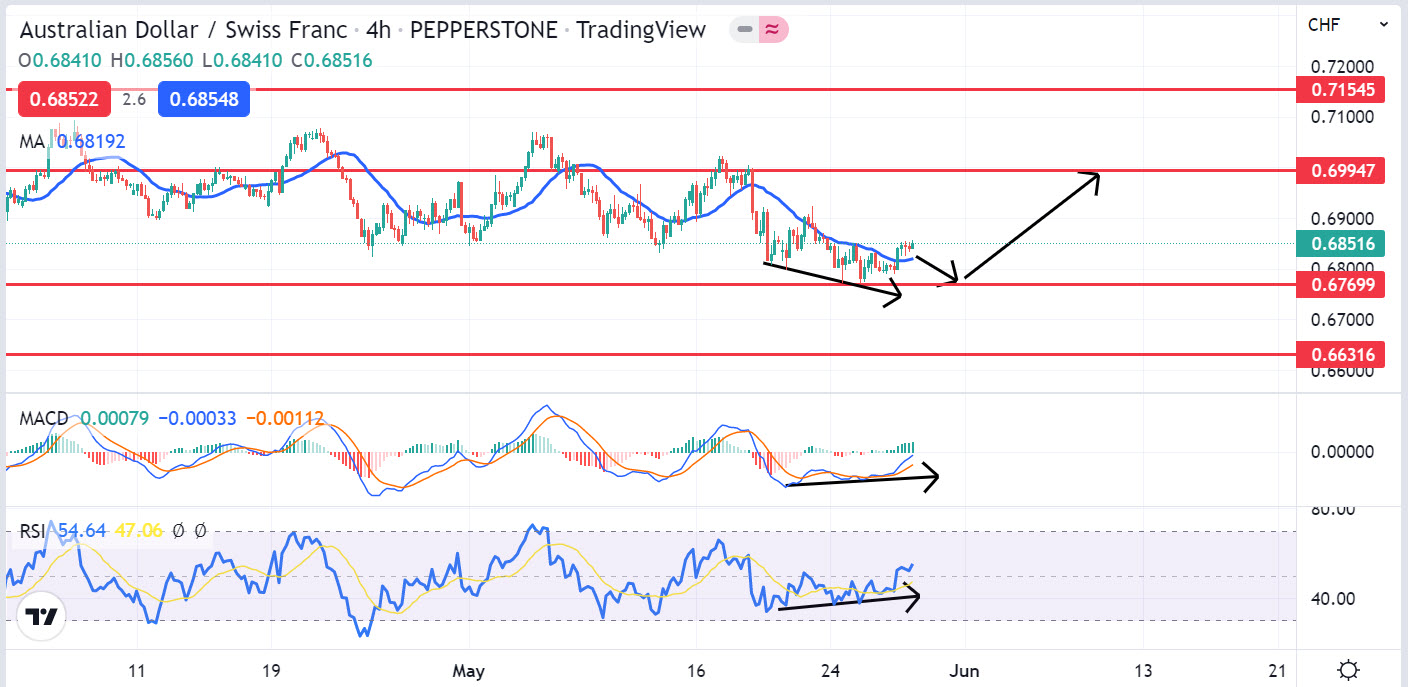The height and width of the screenshot is (687, 1408).
Task: Select the RSI indicator legend
Action: pos(34,531)
